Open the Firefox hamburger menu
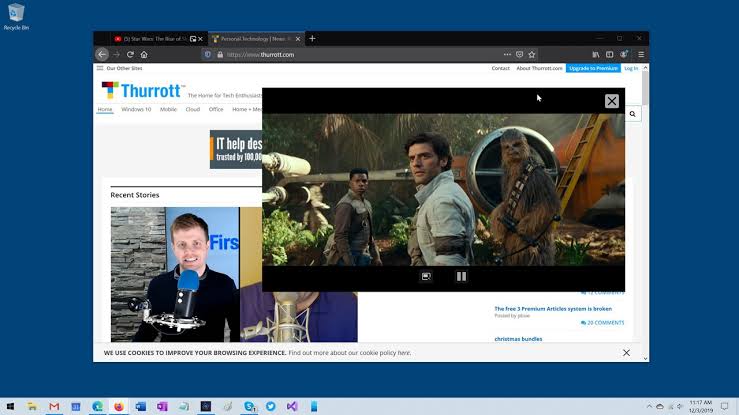The image size is (739, 415). click(x=641, y=55)
